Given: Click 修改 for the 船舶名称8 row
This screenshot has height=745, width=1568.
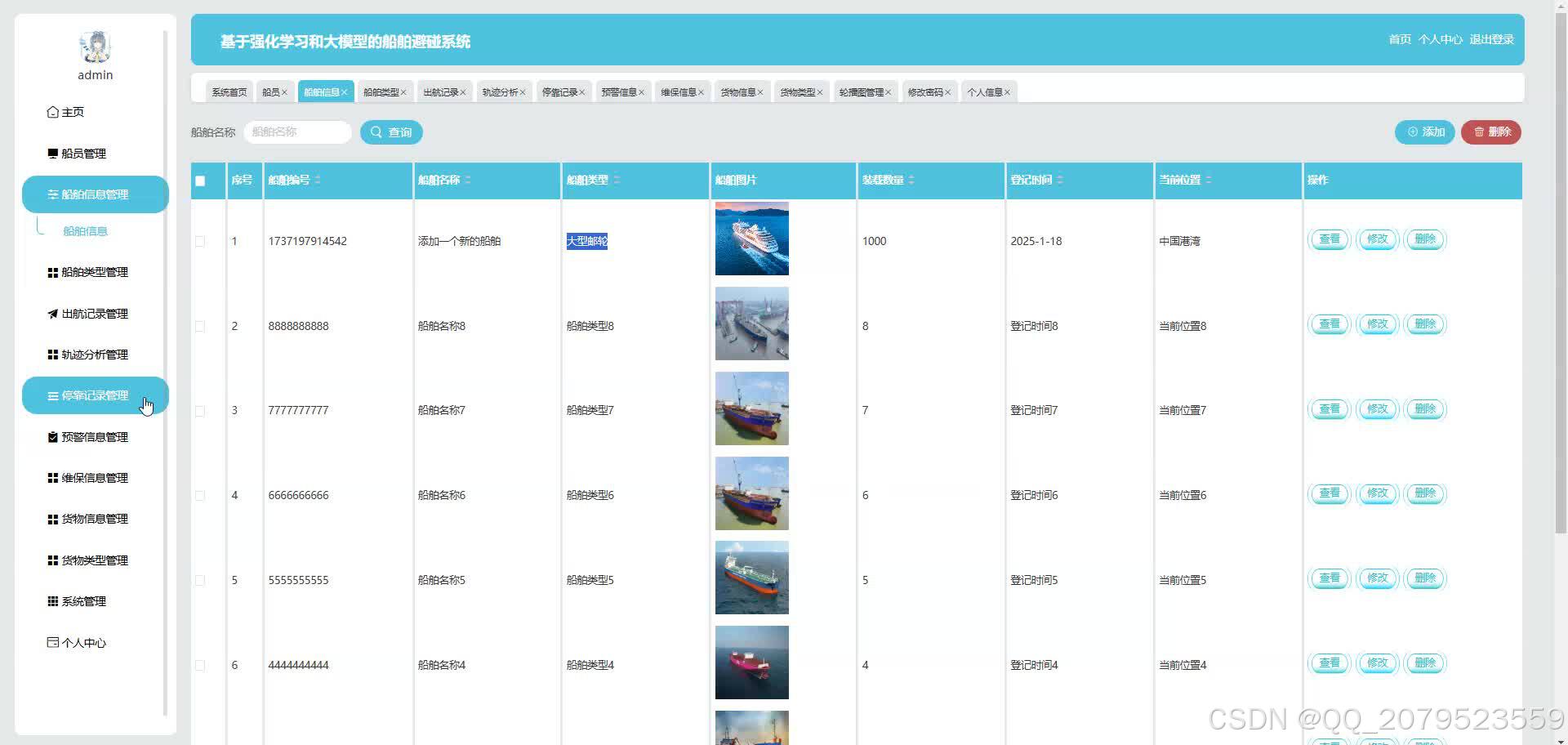Looking at the screenshot, I should (x=1378, y=324).
